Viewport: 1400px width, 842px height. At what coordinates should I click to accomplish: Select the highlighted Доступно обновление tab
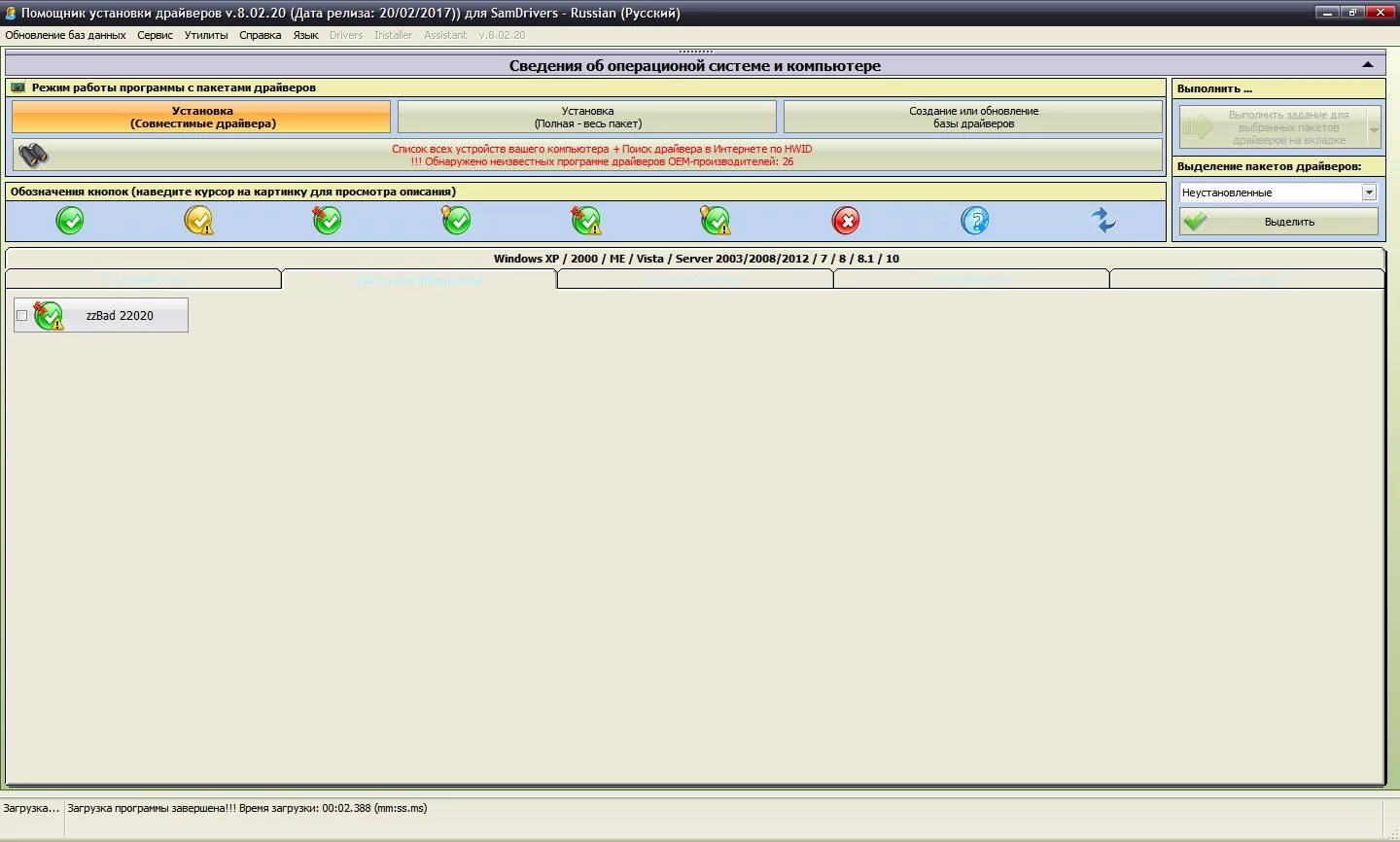click(419, 280)
